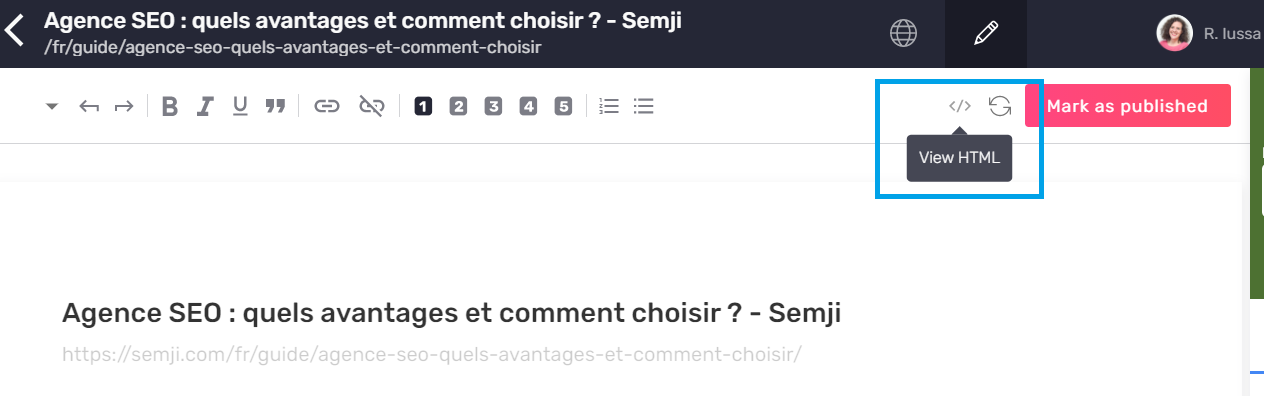Apply heading level 3
The height and width of the screenshot is (396, 1264).
493,106
